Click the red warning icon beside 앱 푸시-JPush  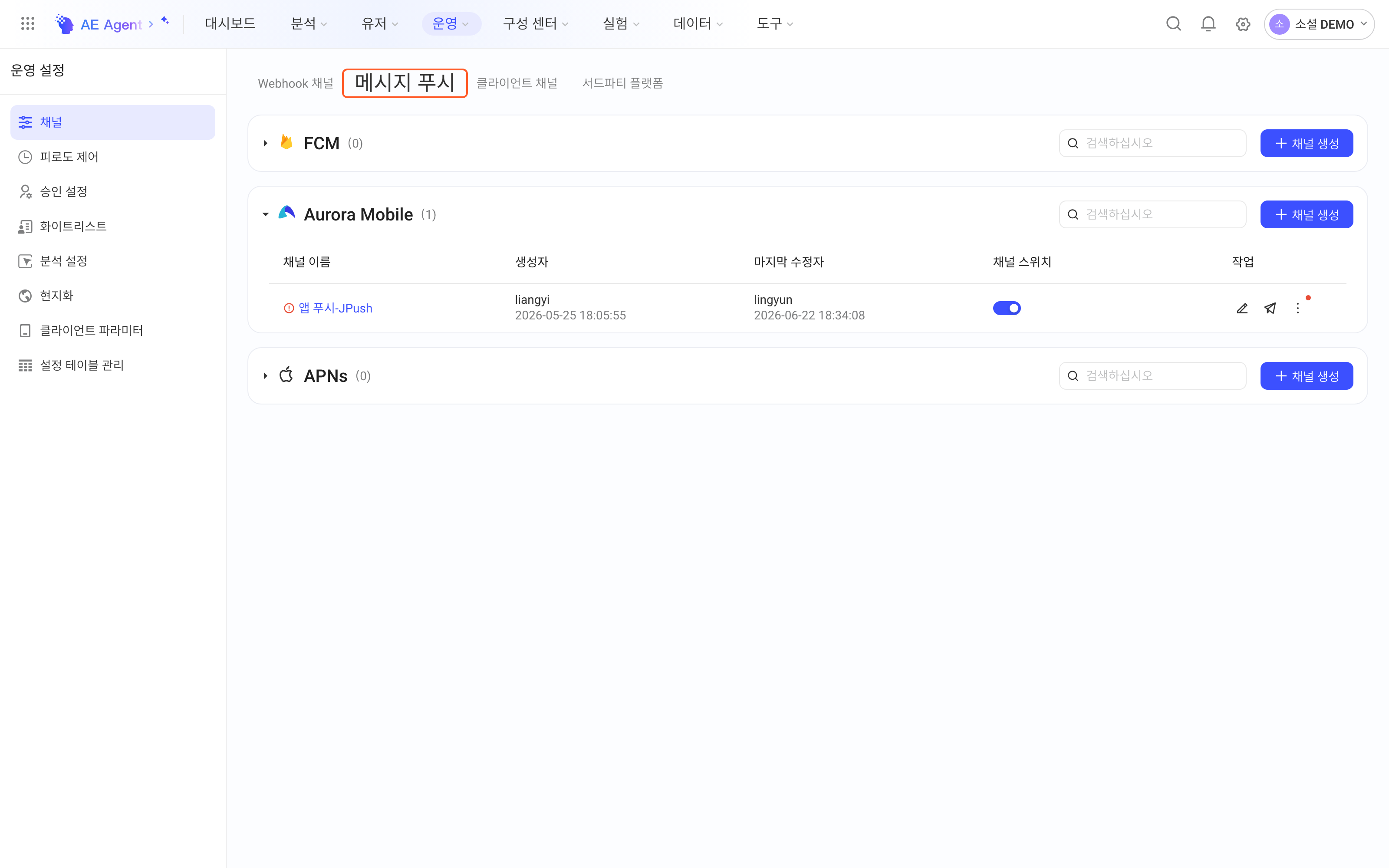[289, 308]
